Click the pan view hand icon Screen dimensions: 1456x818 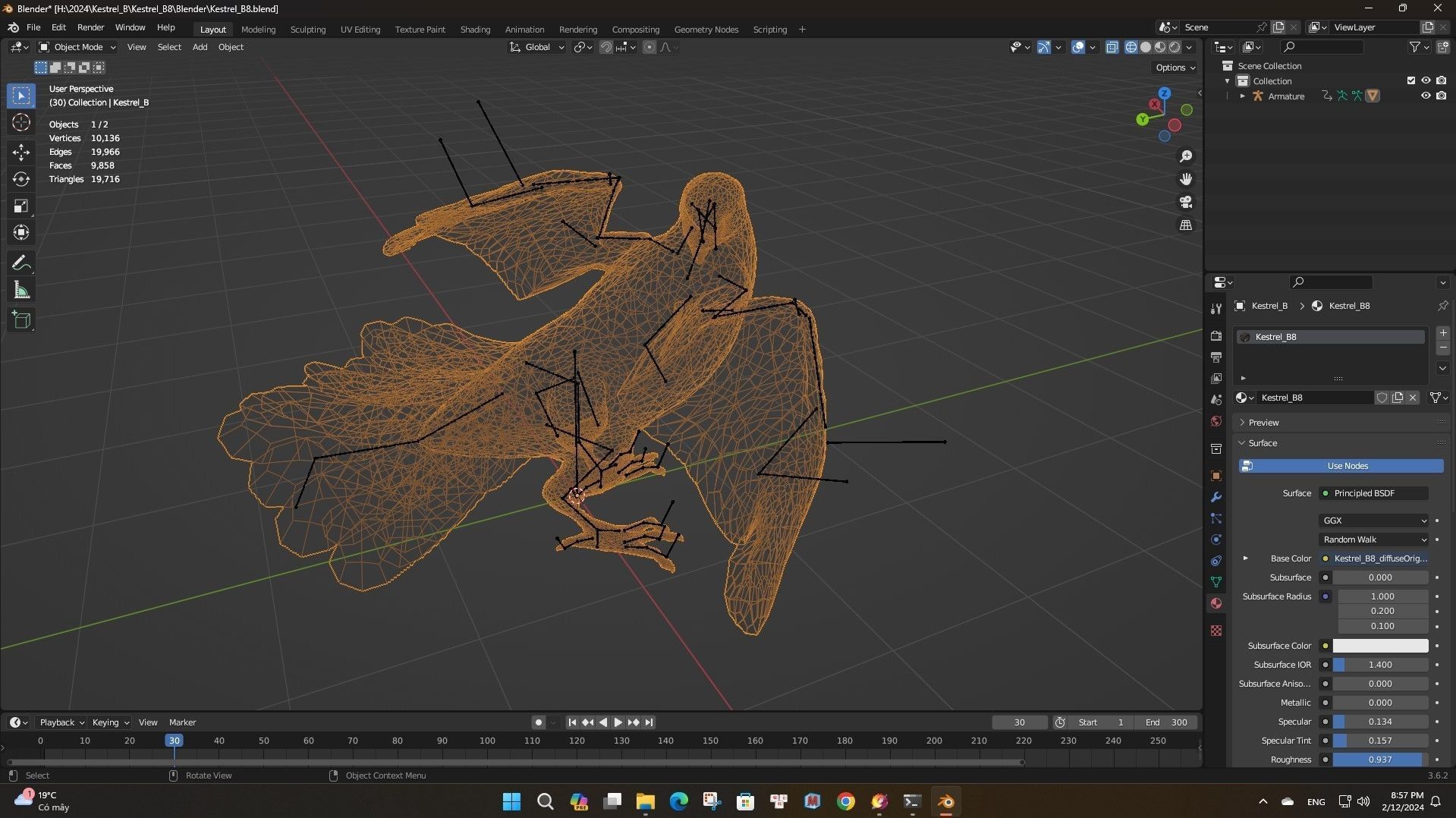pyautogui.click(x=1186, y=179)
